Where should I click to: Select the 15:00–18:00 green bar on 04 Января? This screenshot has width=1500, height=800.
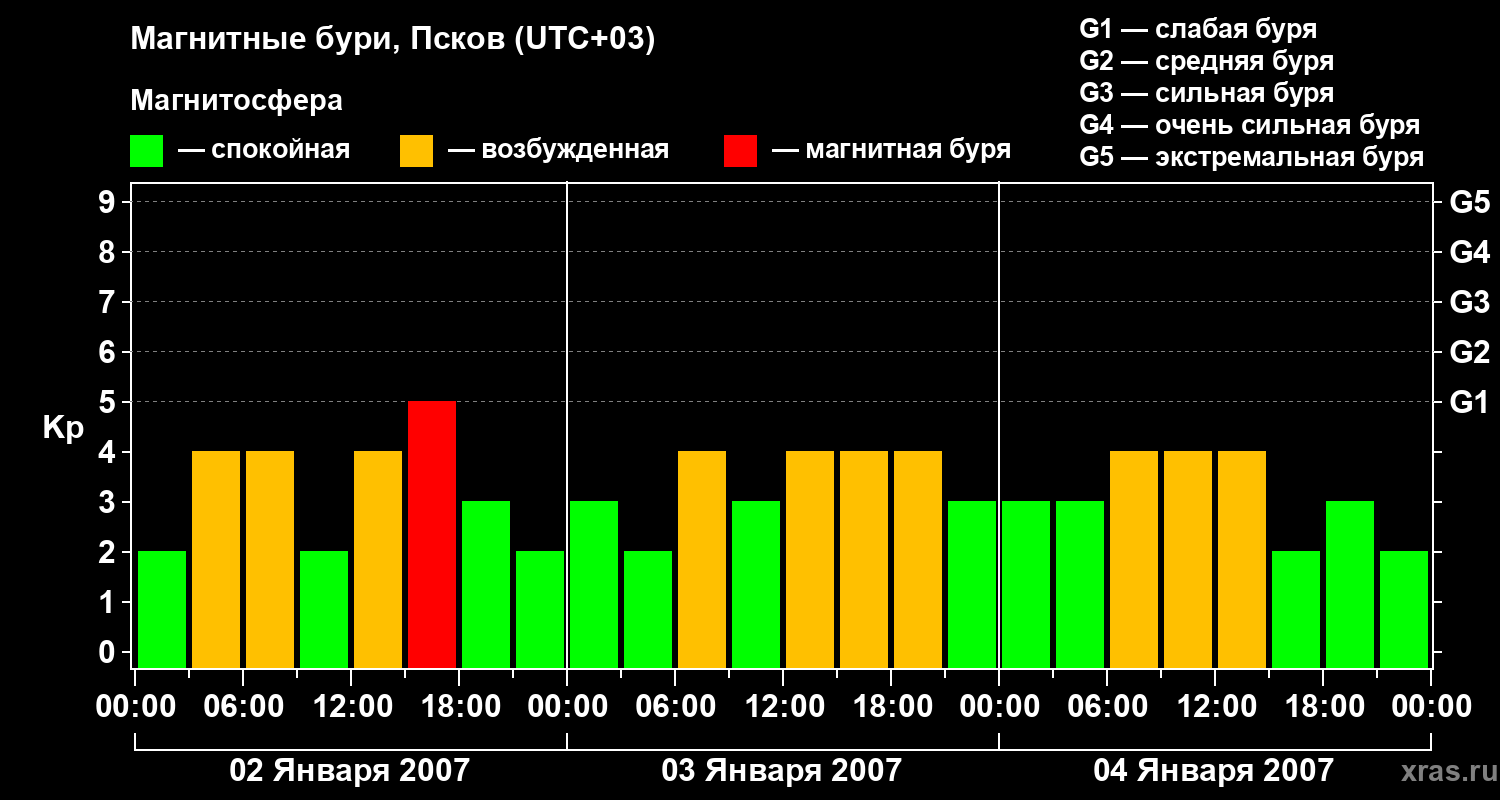tap(1296, 609)
